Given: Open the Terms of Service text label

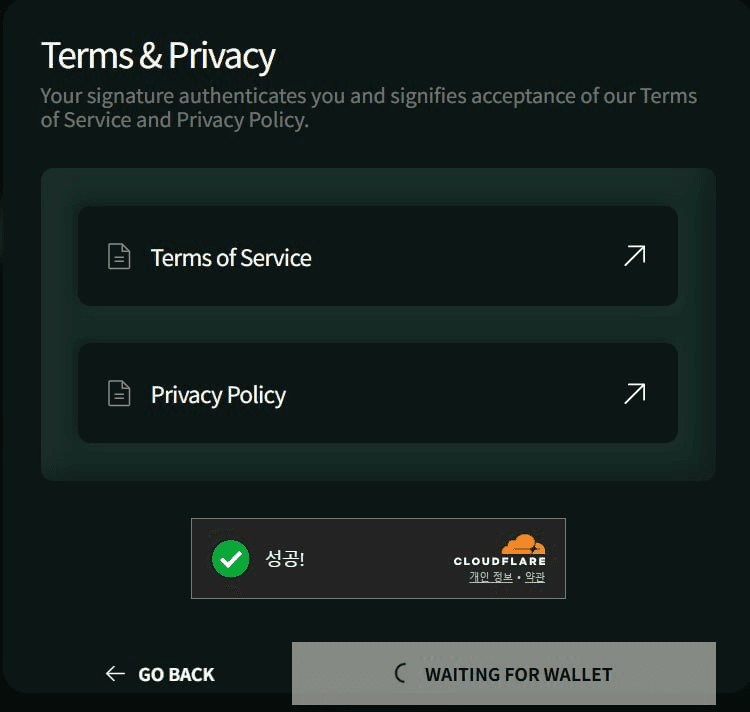Looking at the screenshot, I should tap(231, 258).
